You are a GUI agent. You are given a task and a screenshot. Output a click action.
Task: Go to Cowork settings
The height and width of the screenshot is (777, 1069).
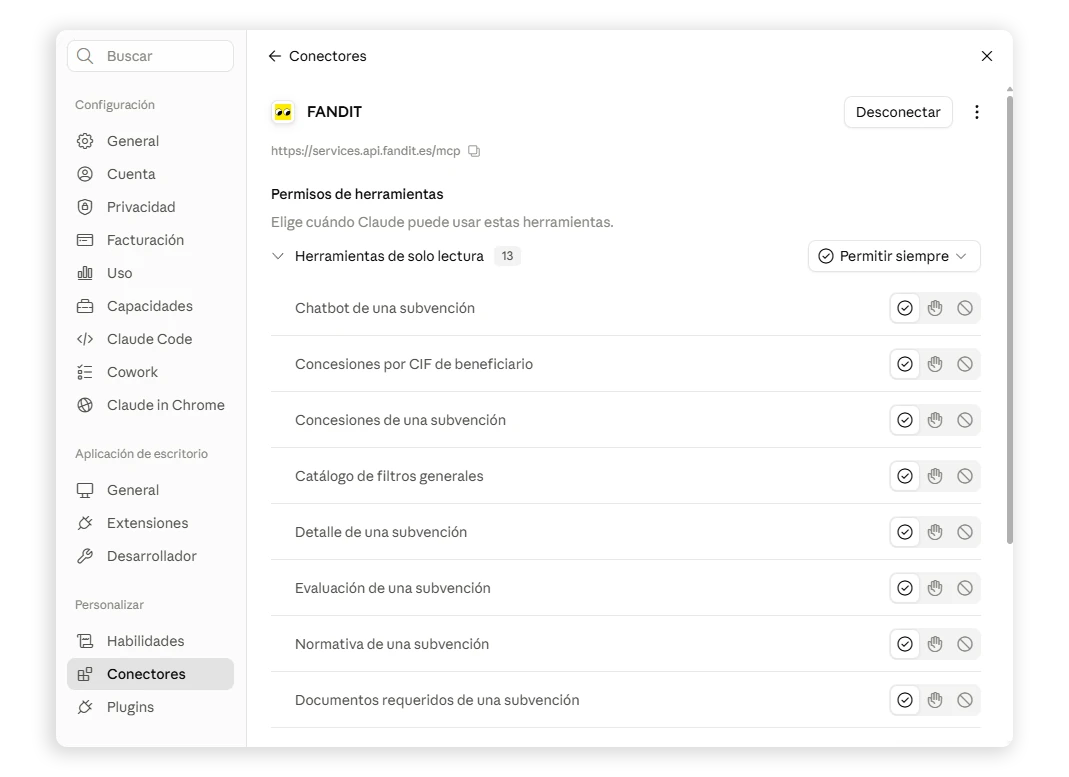(x=150, y=372)
